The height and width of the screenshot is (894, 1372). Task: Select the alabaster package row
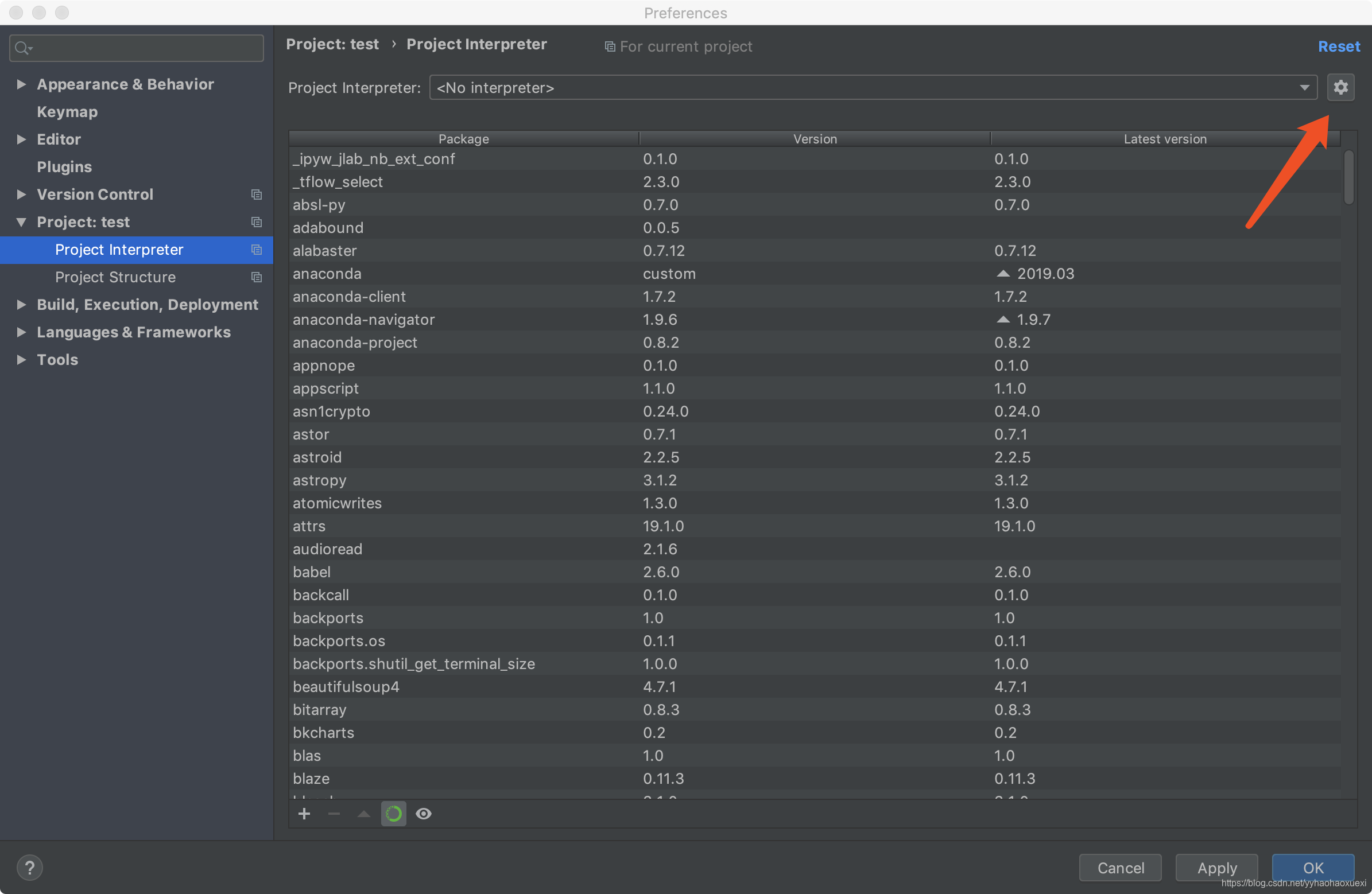(x=815, y=251)
